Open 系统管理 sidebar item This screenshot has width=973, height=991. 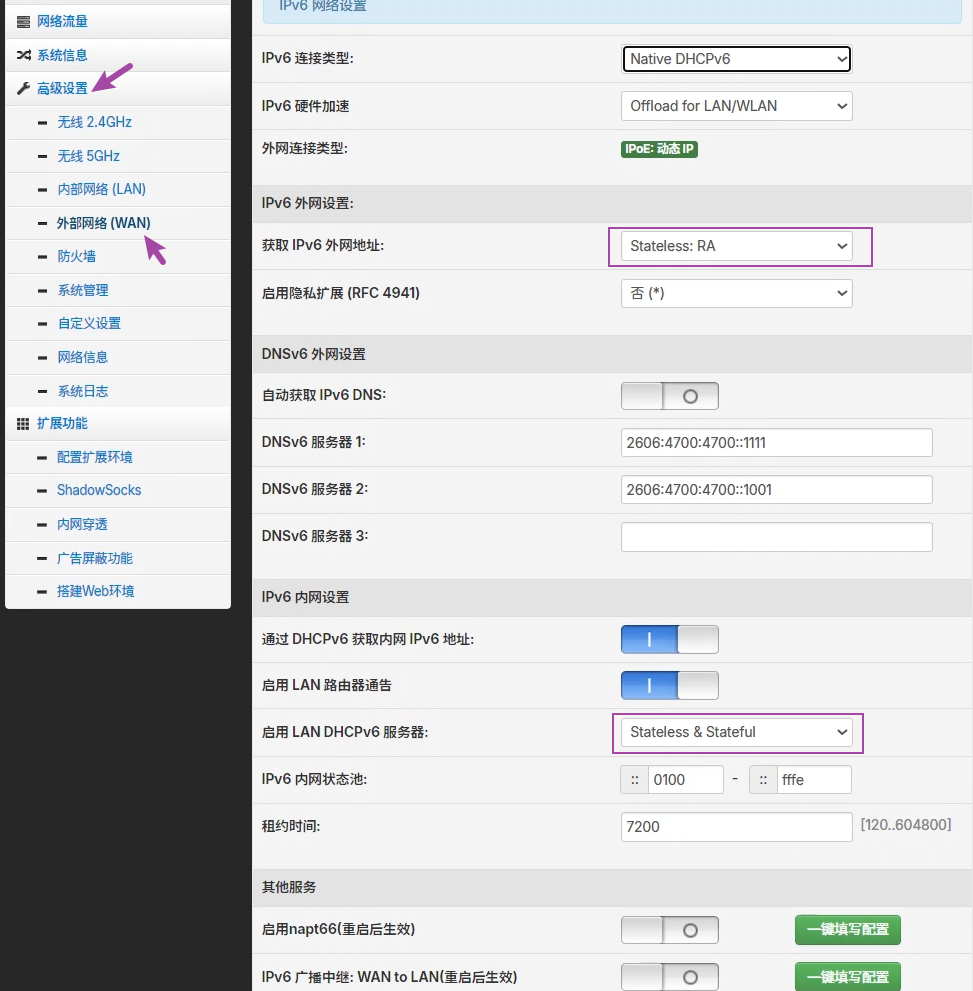tap(83, 290)
